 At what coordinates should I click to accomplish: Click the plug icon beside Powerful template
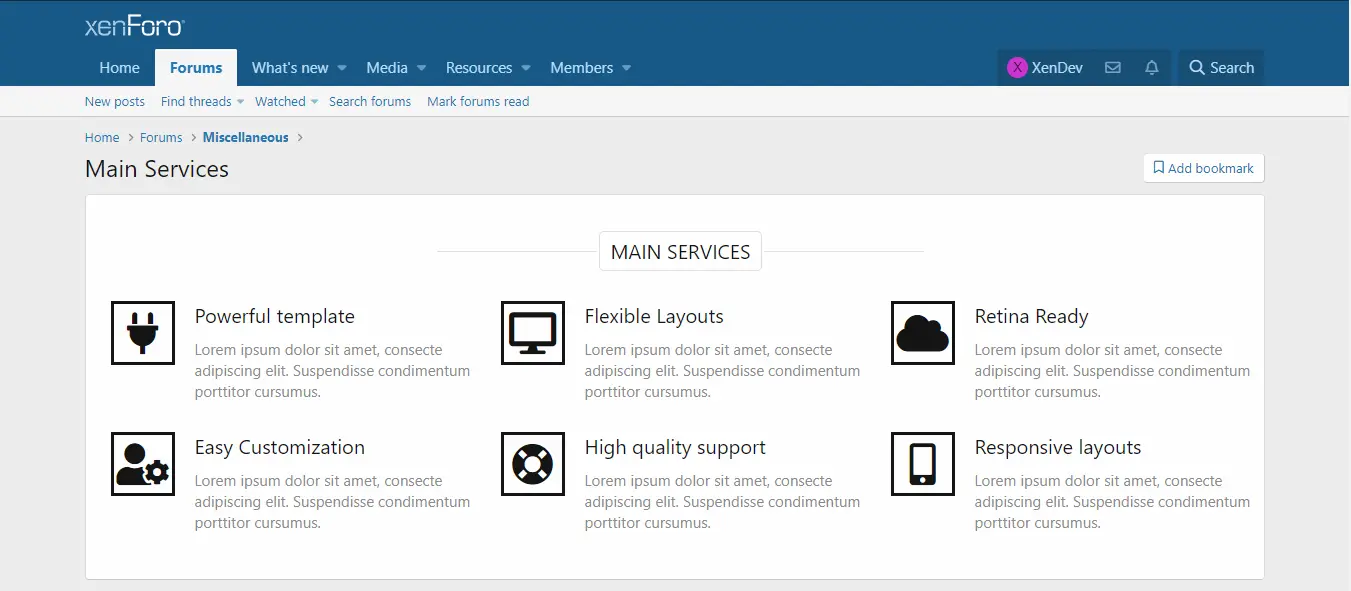142,333
